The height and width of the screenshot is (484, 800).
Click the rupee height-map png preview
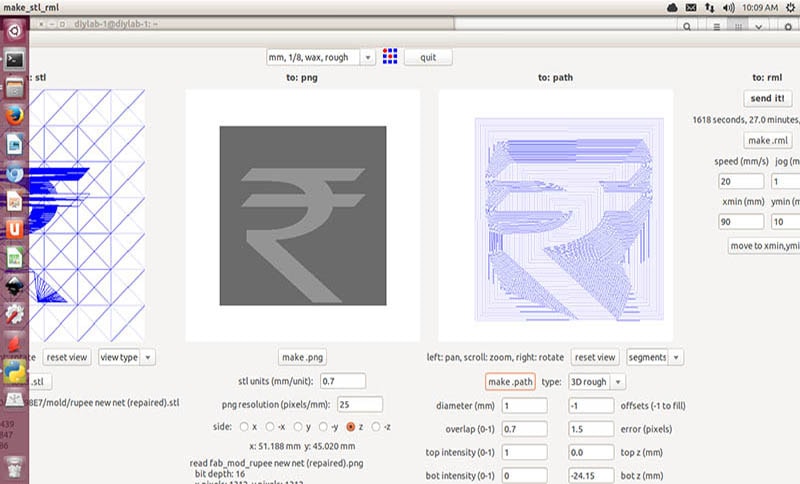click(x=303, y=216)
